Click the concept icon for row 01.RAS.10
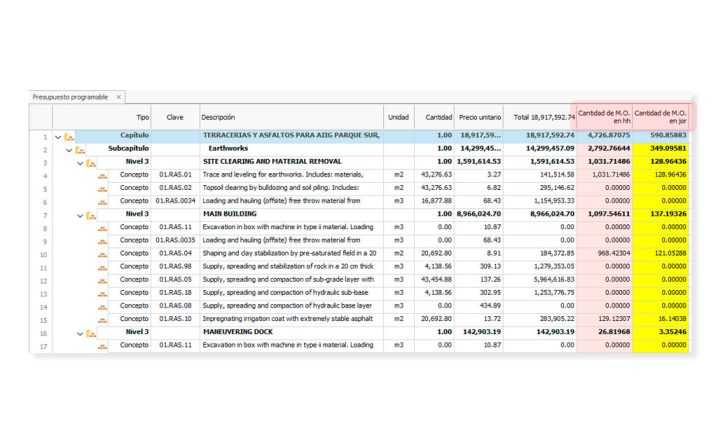718x426 pixels. point(102,320)
